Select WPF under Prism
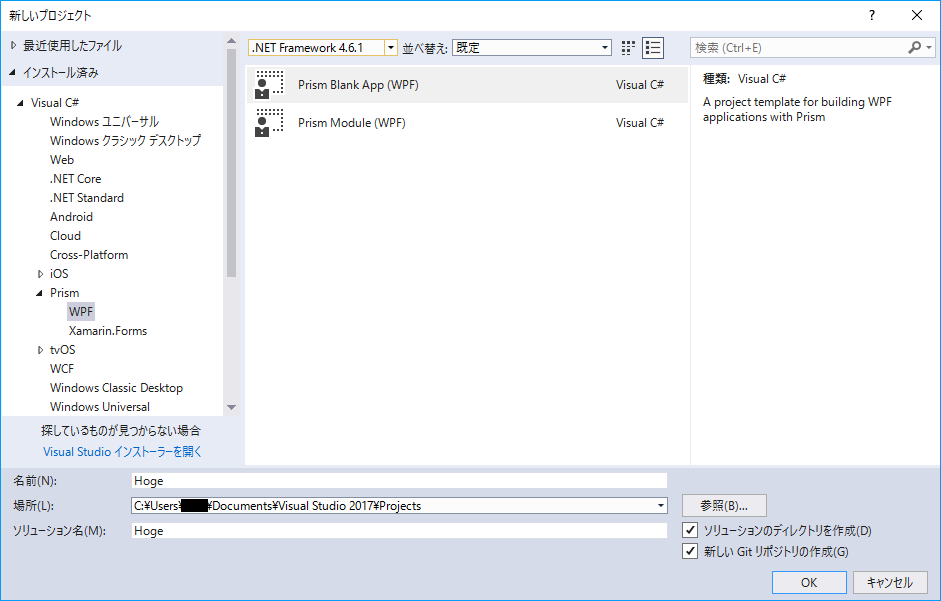Image resolution: width=941 pixels, height=601 pixels. point(80,311)
